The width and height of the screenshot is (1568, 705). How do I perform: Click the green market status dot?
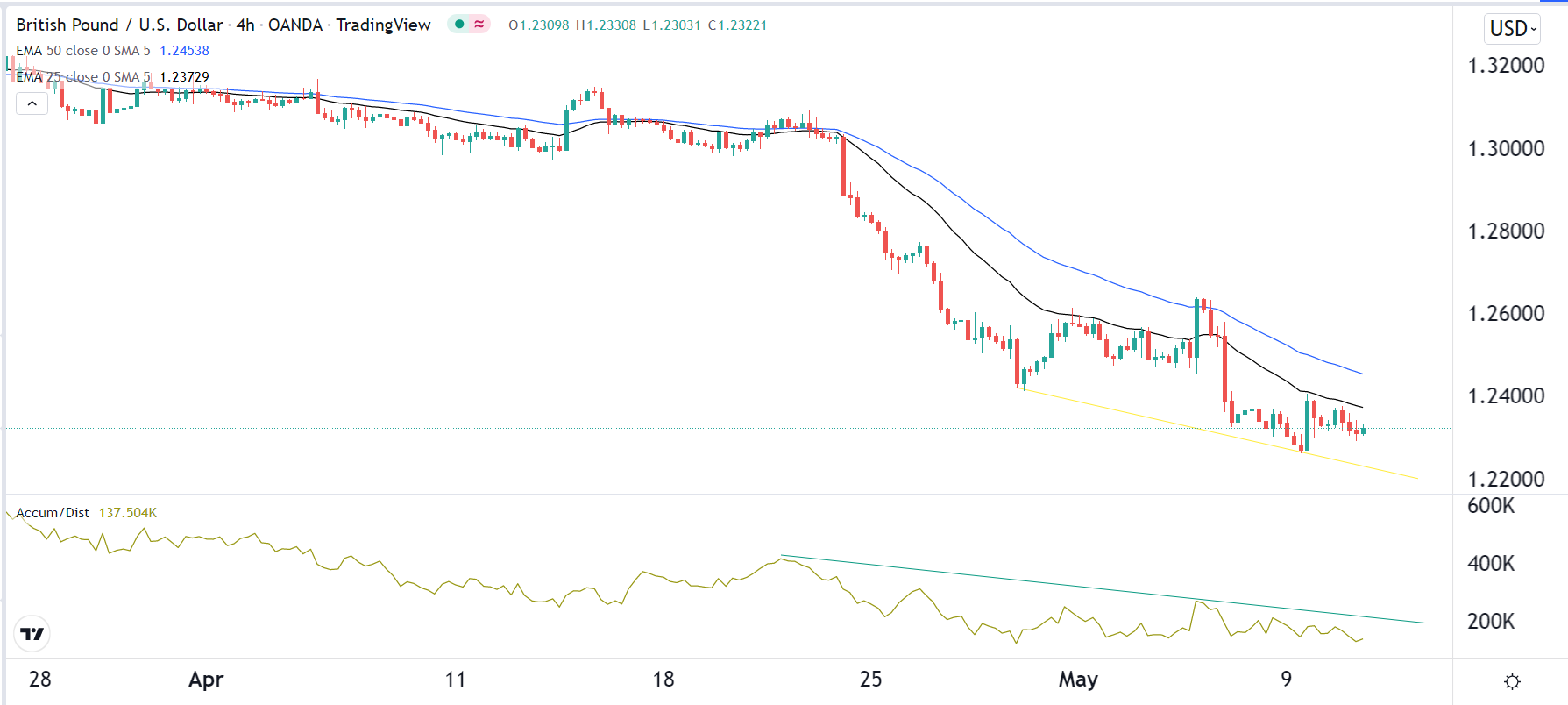pos(459,25)
